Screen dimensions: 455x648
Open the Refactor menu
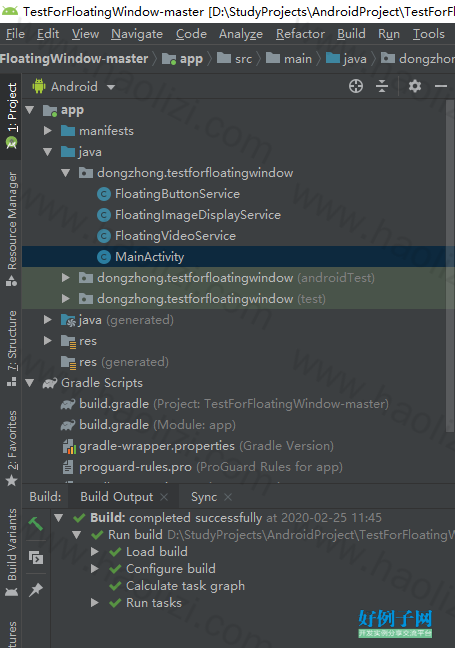(x=300, y=34)
